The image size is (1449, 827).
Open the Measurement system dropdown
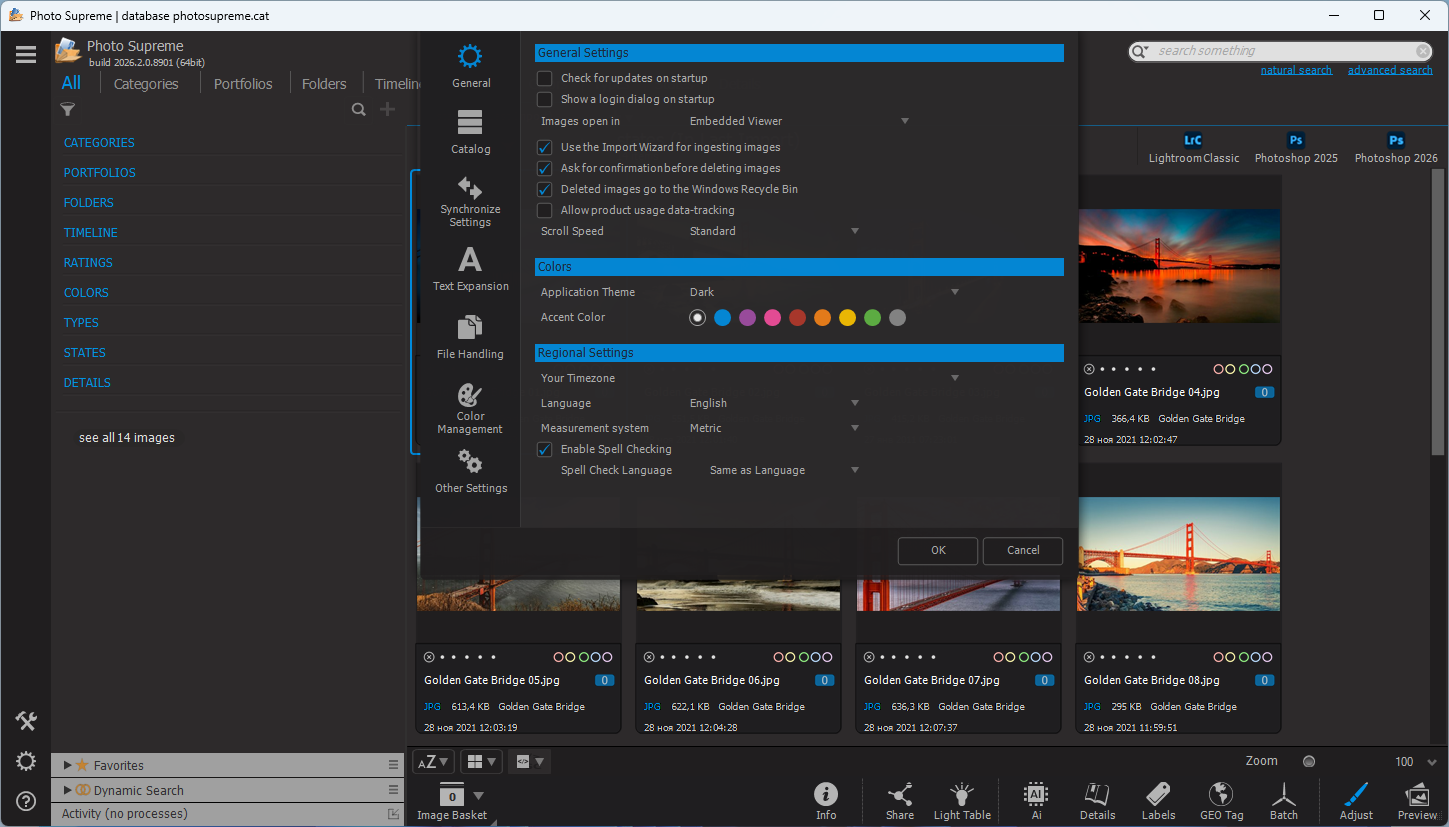click(774, 428)
